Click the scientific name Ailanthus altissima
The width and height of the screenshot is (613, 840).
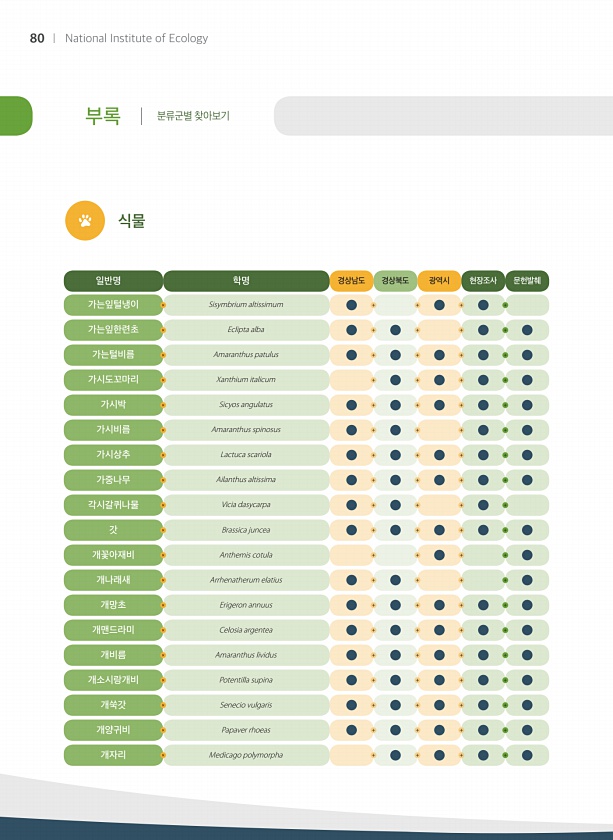[246, 480]
